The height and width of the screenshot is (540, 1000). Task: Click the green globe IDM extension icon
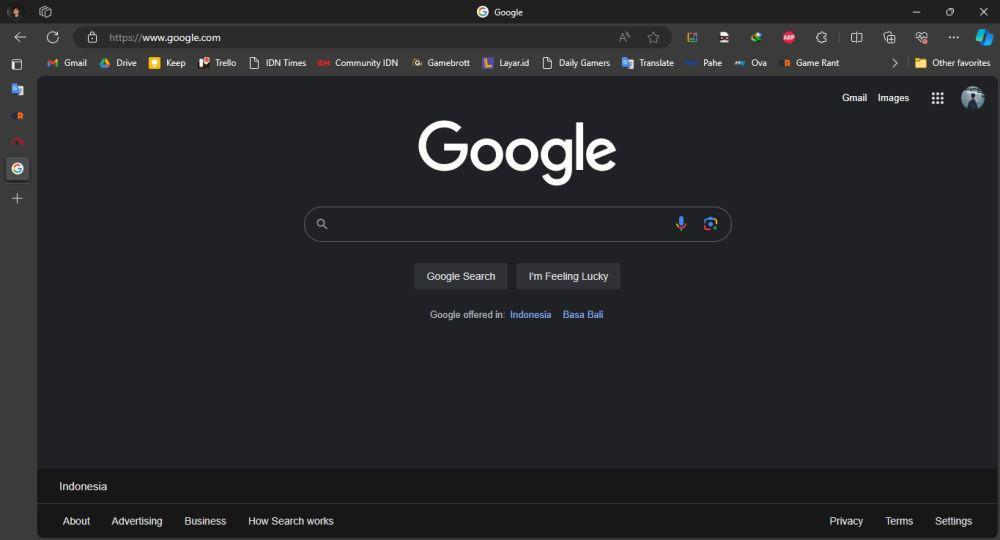pos(756,38)
